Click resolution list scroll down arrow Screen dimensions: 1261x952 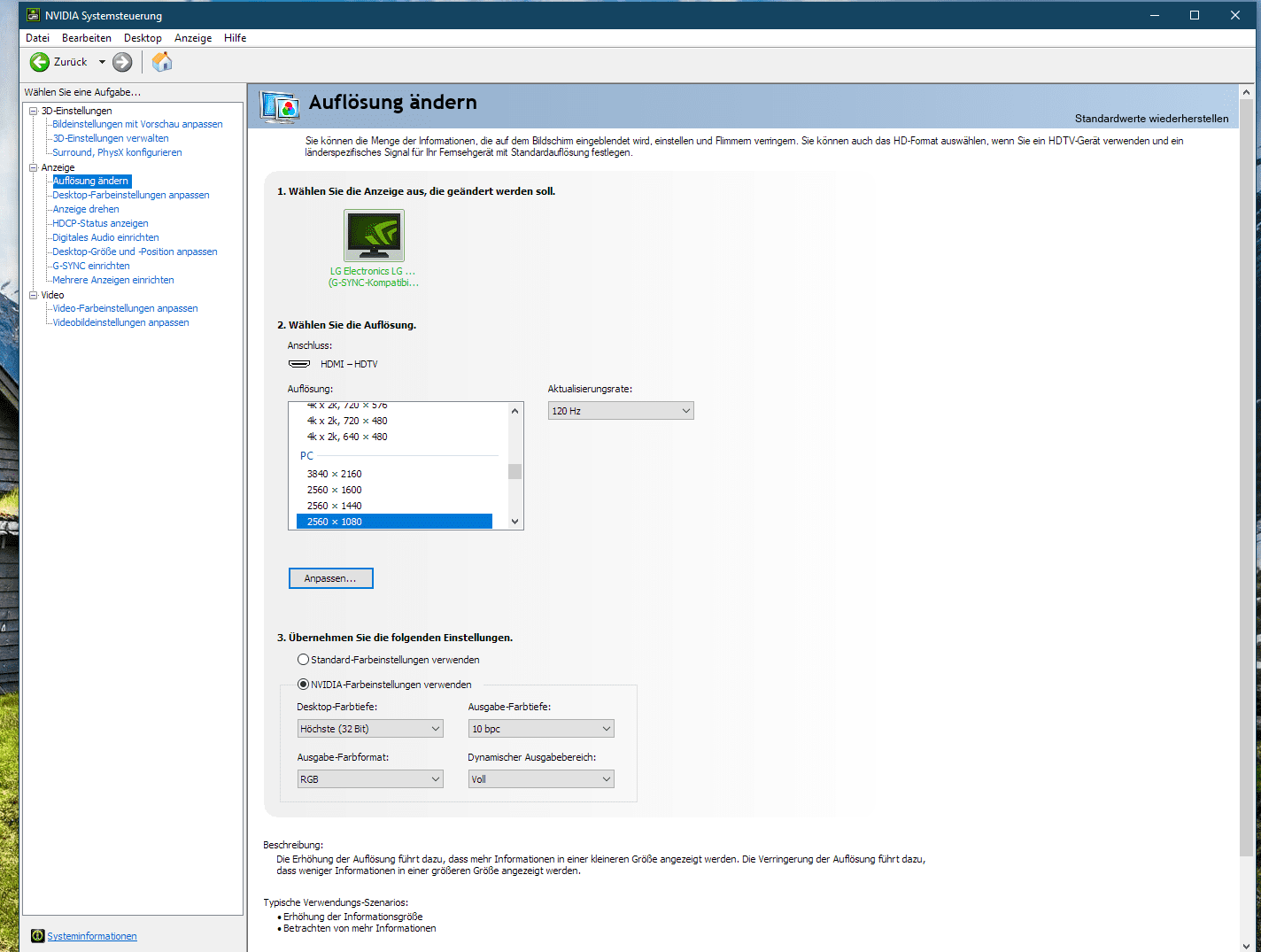(515, 522)
